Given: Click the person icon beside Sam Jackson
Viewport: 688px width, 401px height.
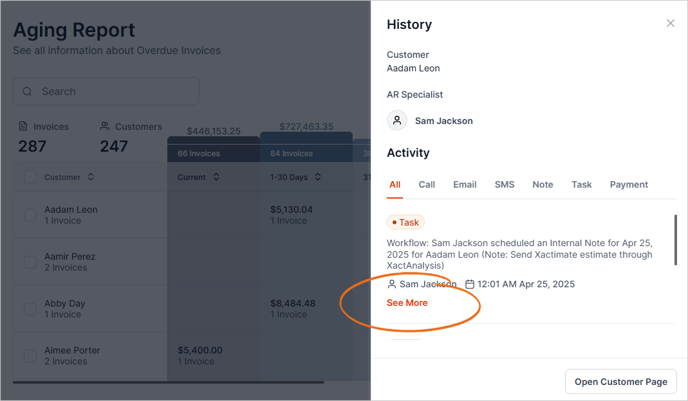Looking at the screenshot, I should pos(392,284).
